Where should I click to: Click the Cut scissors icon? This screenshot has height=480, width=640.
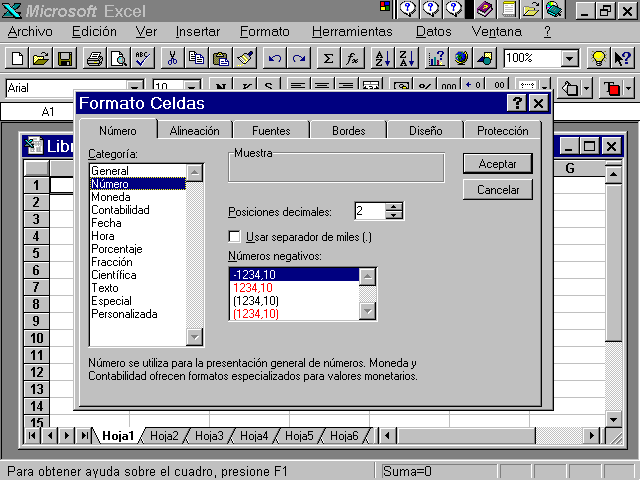[173, 58]
